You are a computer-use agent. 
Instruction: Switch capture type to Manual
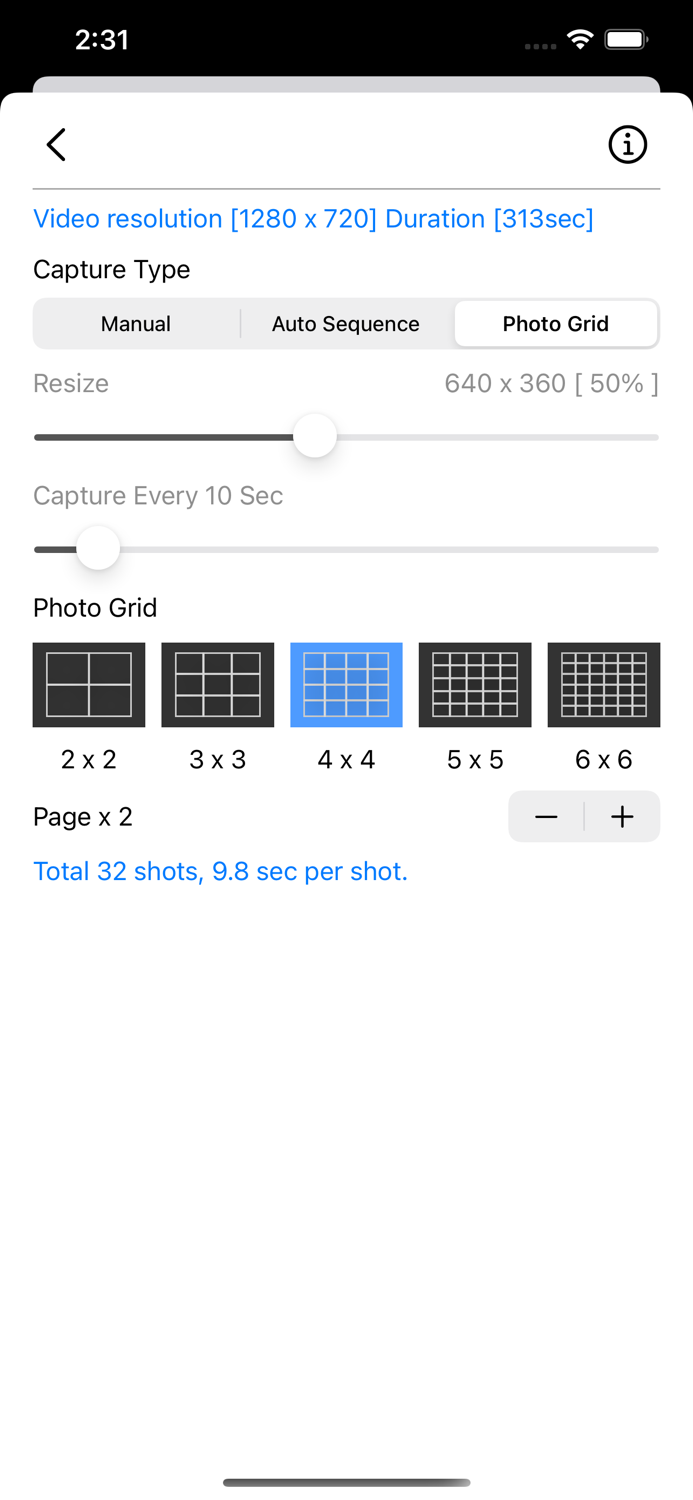click(x=135, y=323)
